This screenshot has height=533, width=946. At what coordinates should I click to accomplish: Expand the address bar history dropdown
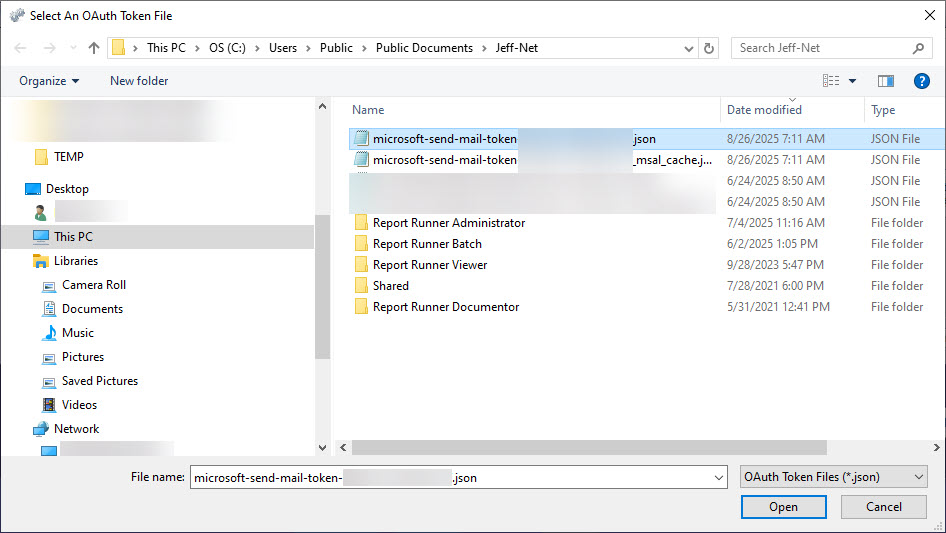[x=689, y=48]
